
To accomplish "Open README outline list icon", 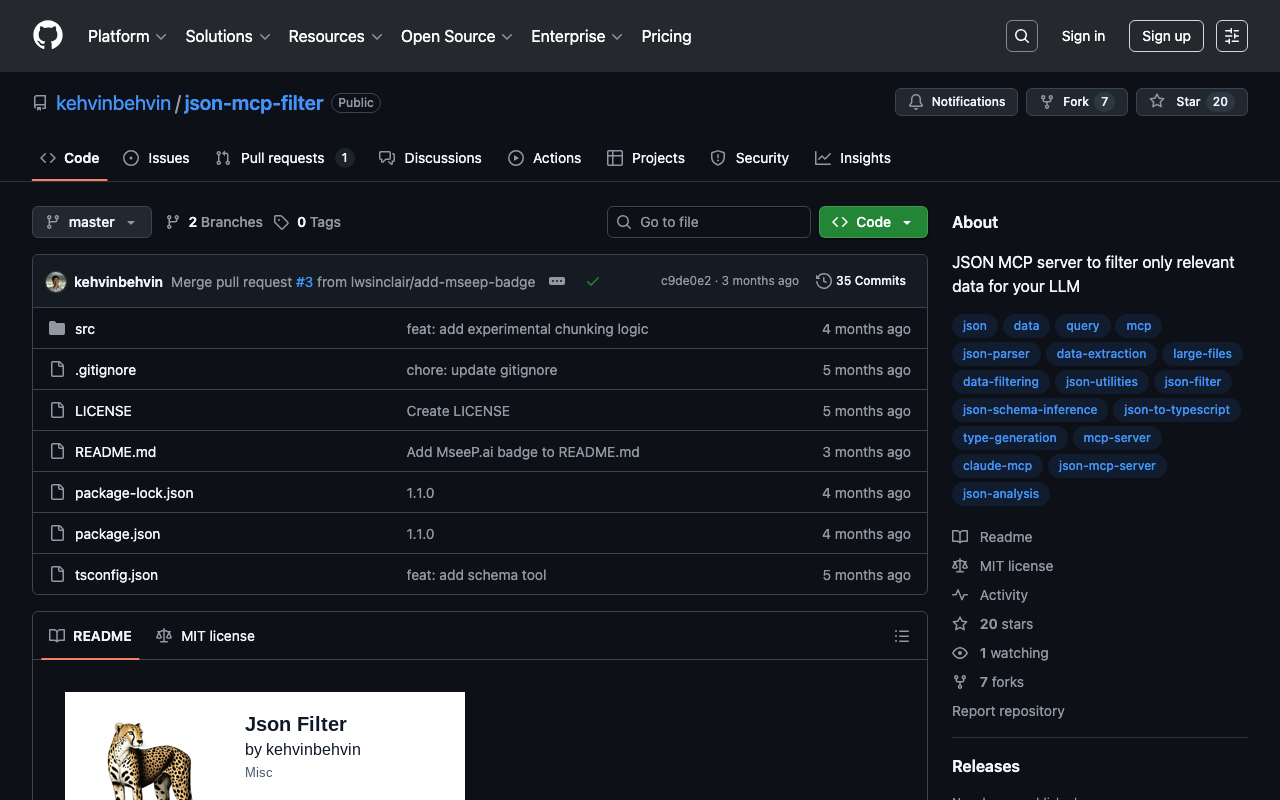I will pos(901,636).
